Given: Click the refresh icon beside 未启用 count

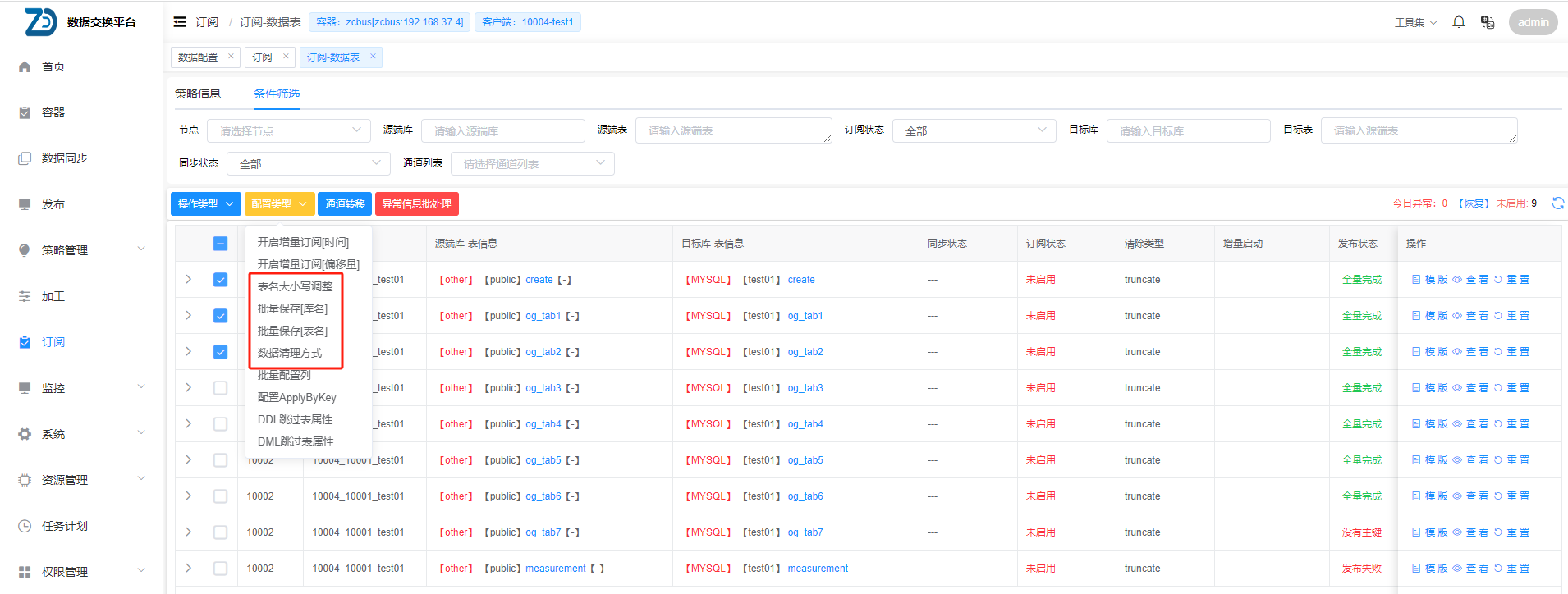Looking at the screenshot, I should click(x=1557, y=203).
